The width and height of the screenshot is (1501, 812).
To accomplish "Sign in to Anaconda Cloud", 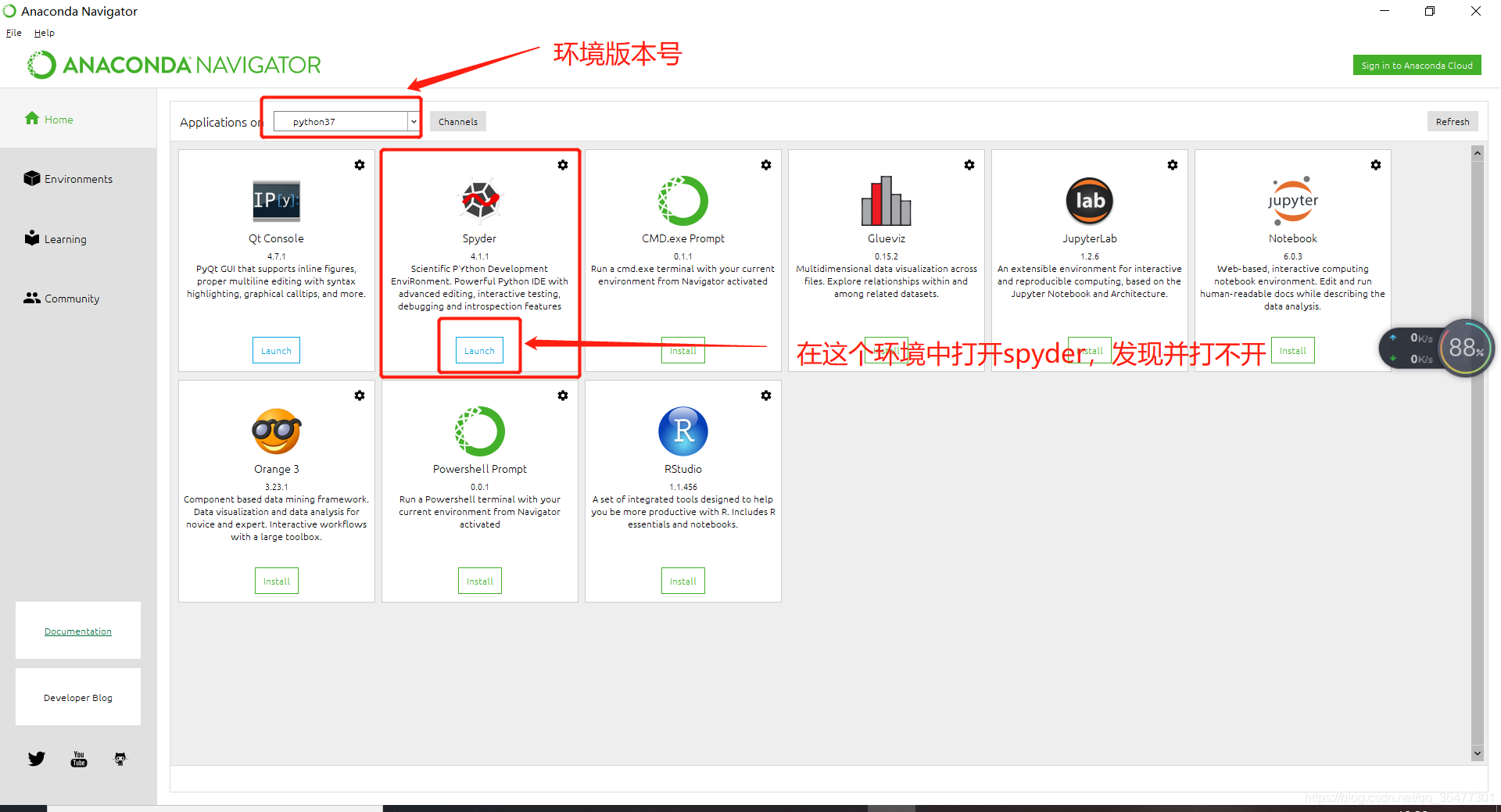I will [x=1417, y=66].
